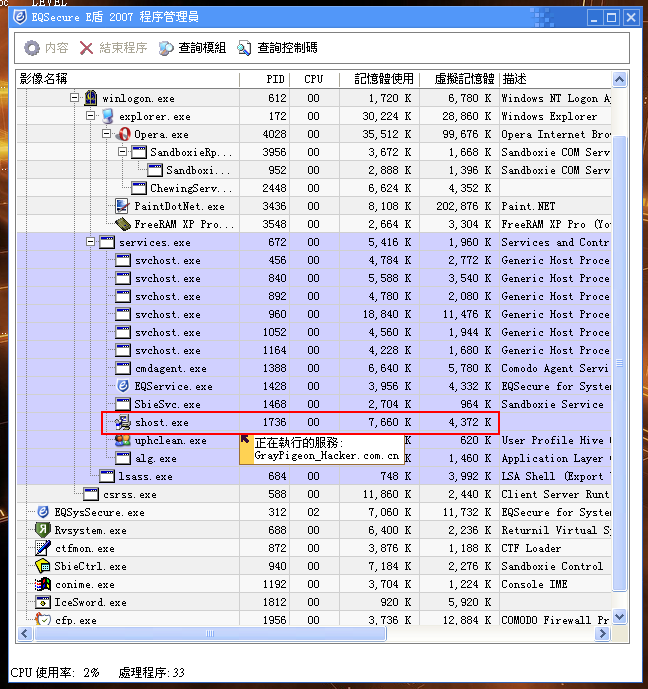Collapse the SandboxieRp... tree node
This screenshot has height=689, width=648.
click(123, 152)
